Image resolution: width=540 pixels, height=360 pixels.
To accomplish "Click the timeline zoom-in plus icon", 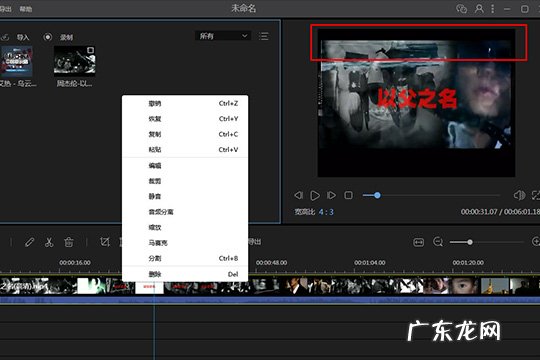I will [536, 242].
